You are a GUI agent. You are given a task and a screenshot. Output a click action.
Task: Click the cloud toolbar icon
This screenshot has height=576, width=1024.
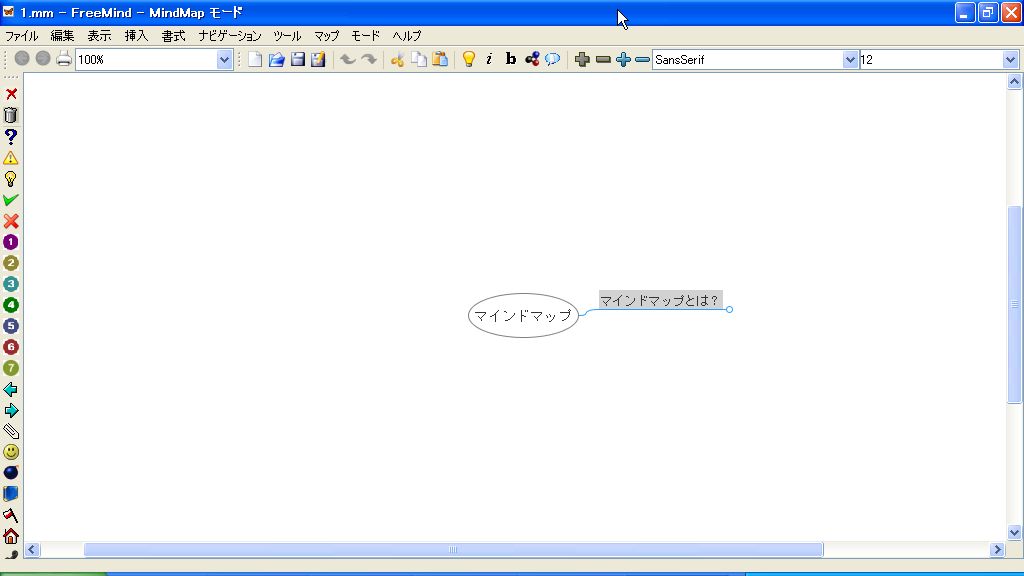coord(552,59)
